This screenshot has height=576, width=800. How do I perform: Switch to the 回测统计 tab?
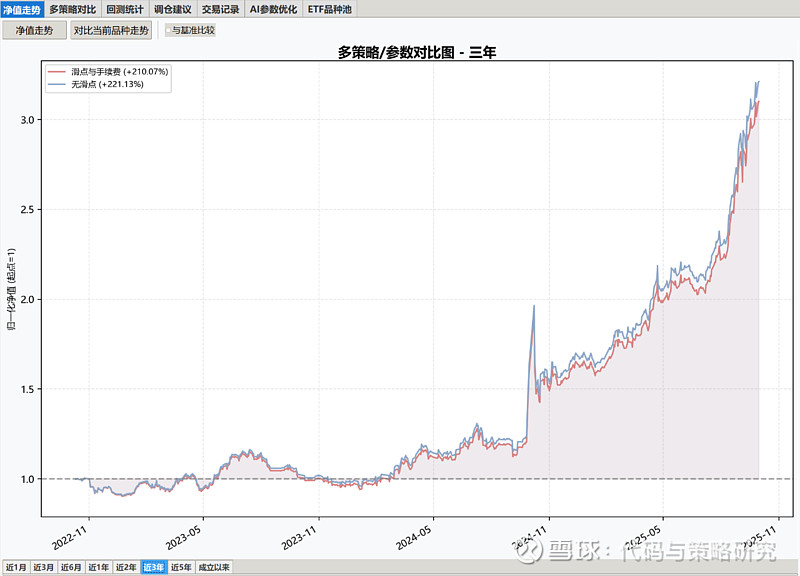pos(125,8)
